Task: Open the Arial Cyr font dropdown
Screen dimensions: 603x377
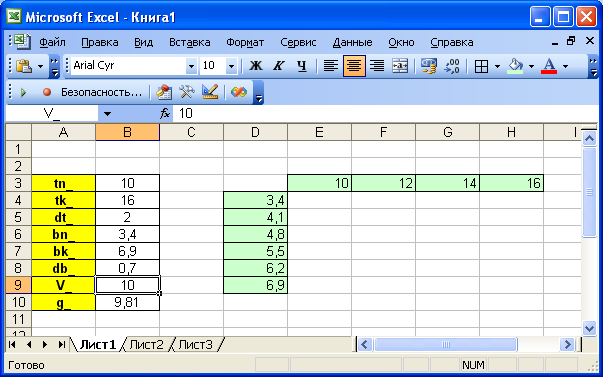Action: [191, 67]
